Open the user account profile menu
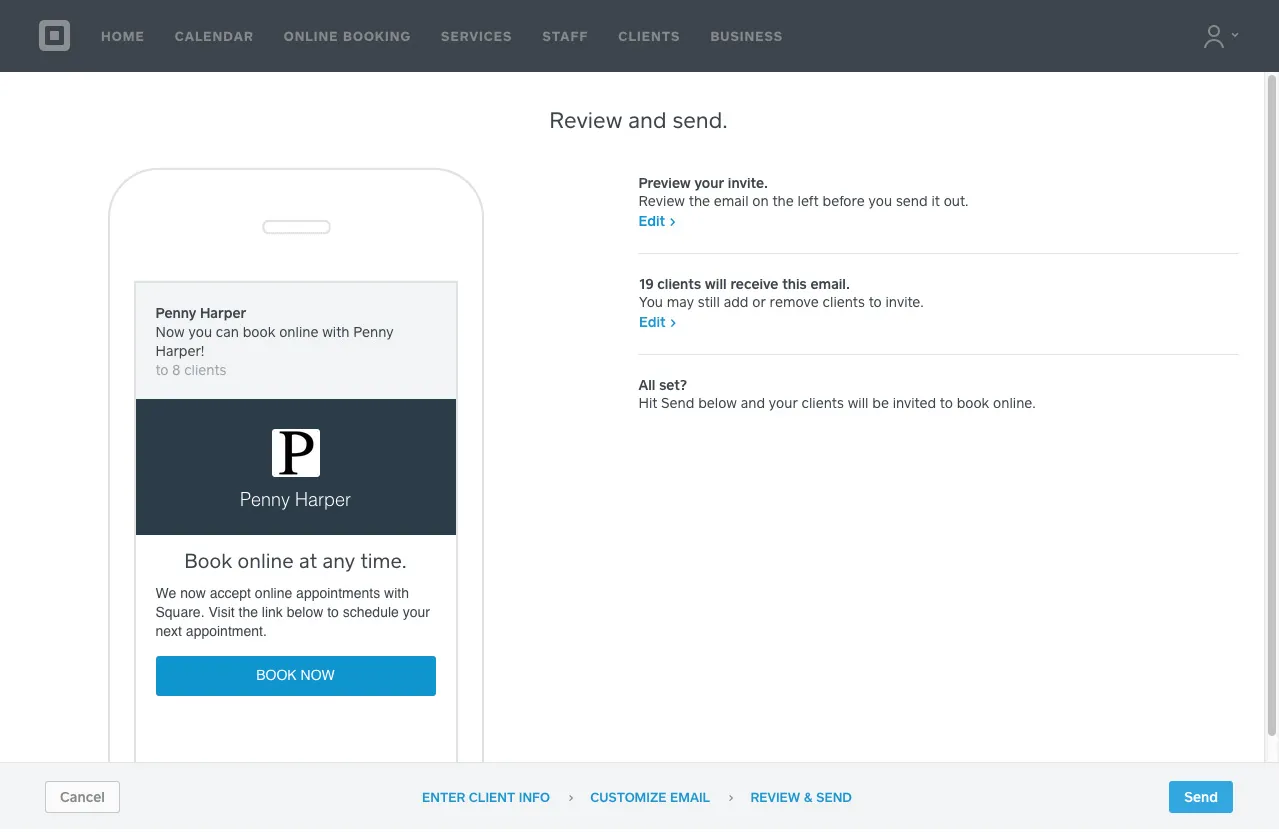 (1219, 36)
